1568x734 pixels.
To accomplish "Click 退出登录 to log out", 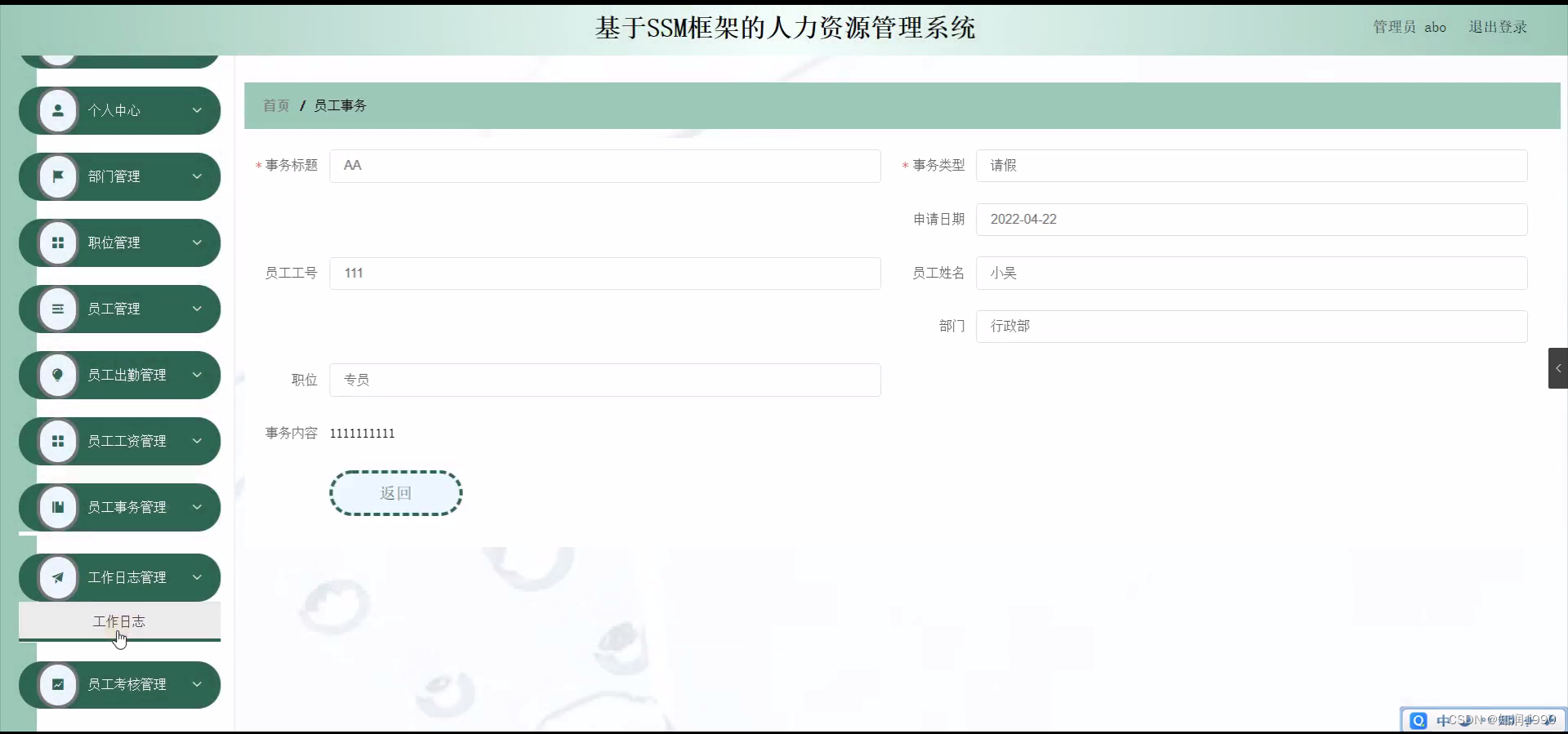I will point(1498,27).
